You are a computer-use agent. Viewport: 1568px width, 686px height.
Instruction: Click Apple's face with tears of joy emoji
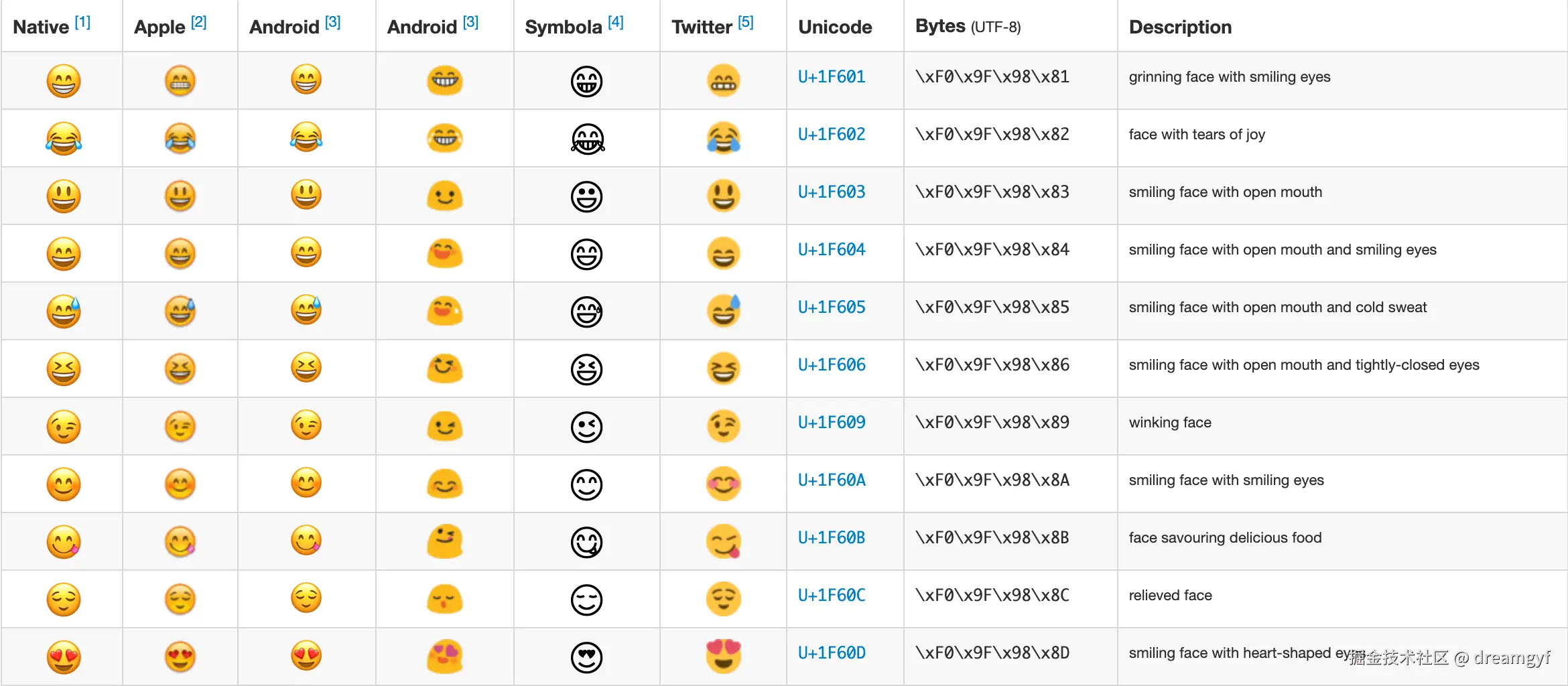180,139
